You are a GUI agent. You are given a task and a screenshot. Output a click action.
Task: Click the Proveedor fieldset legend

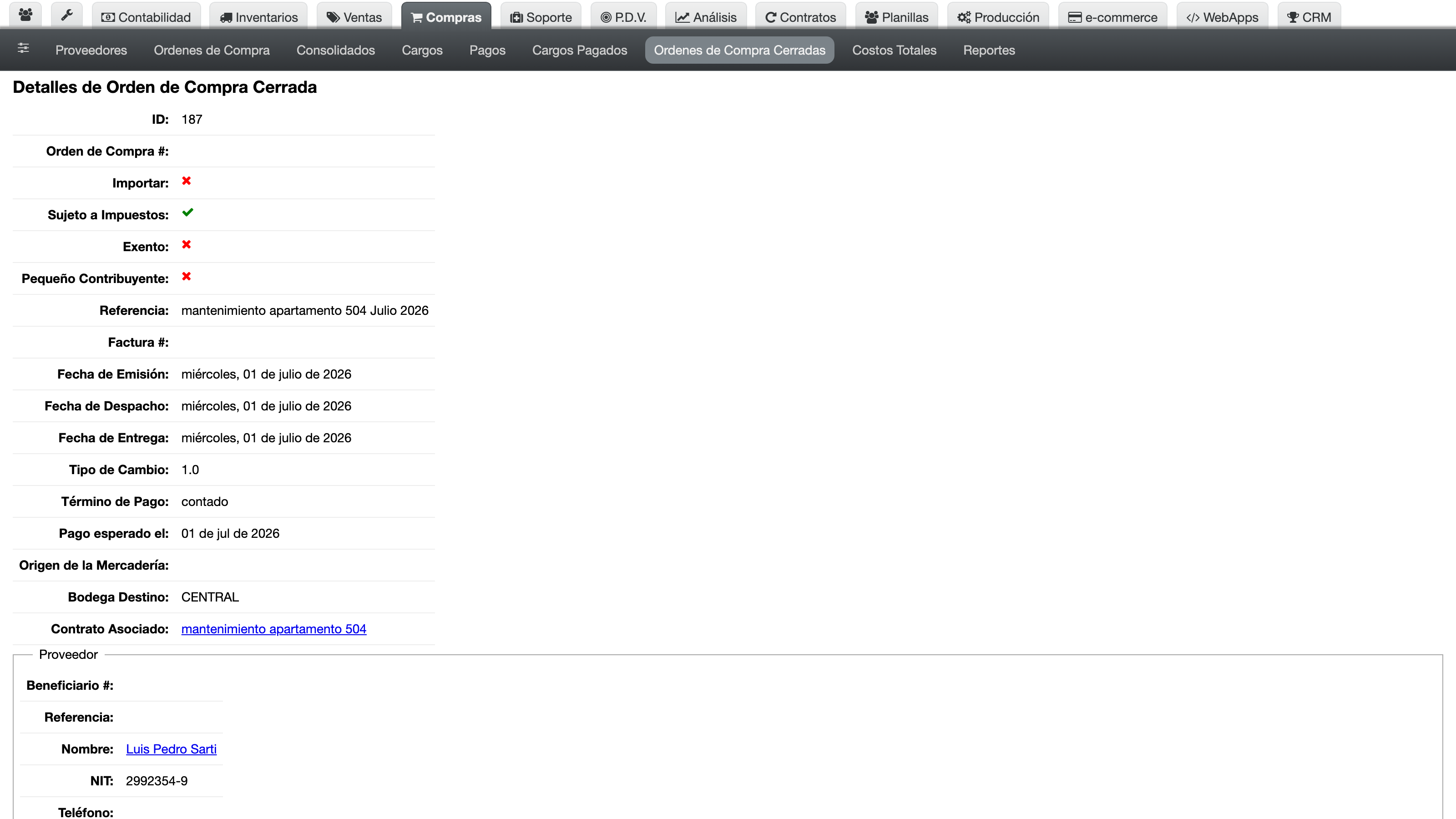pyautogui.click(x=68, y=655)
